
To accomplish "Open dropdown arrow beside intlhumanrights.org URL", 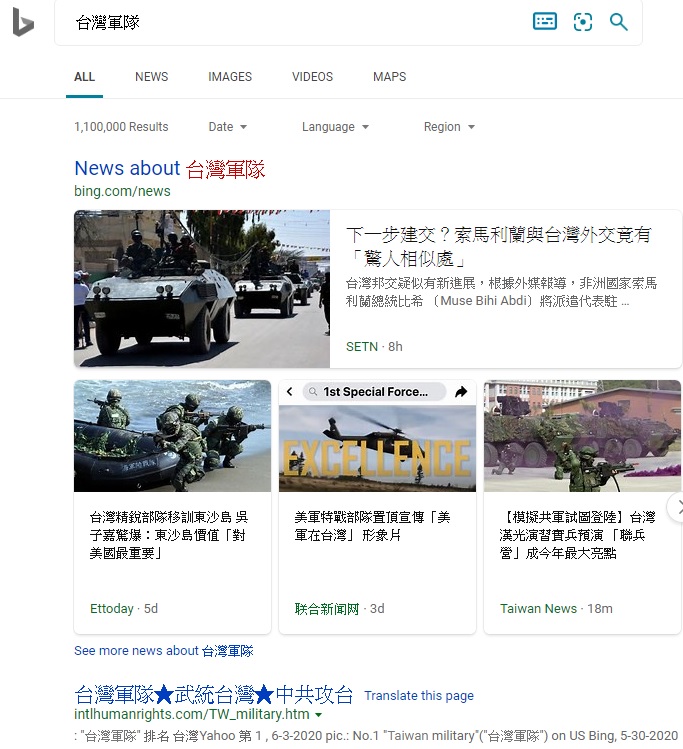I will (319, 716).
